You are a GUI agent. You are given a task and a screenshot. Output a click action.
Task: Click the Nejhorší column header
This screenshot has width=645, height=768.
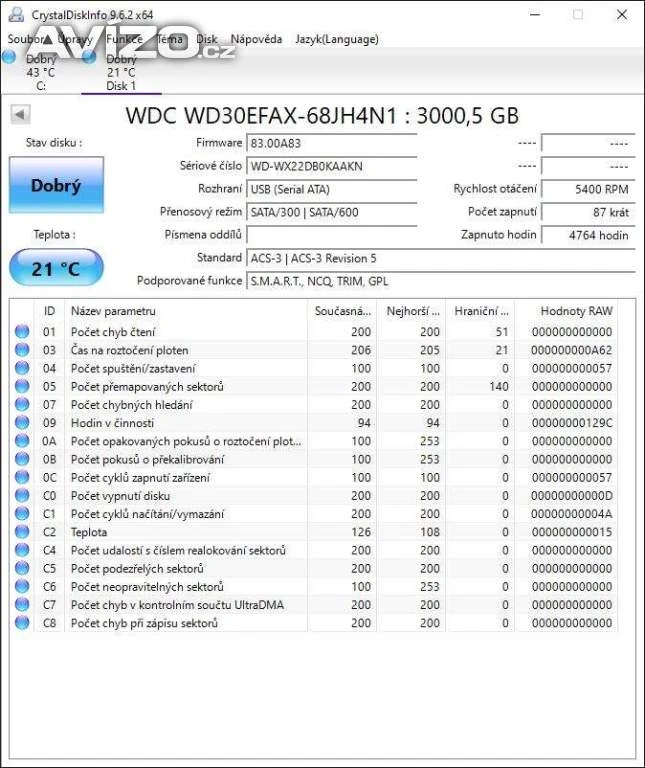[411, 311]
